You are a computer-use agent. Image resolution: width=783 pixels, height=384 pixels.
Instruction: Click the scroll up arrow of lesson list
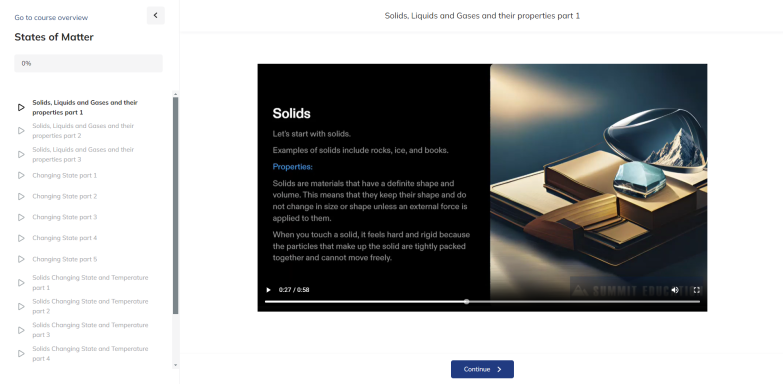(175, 94)
